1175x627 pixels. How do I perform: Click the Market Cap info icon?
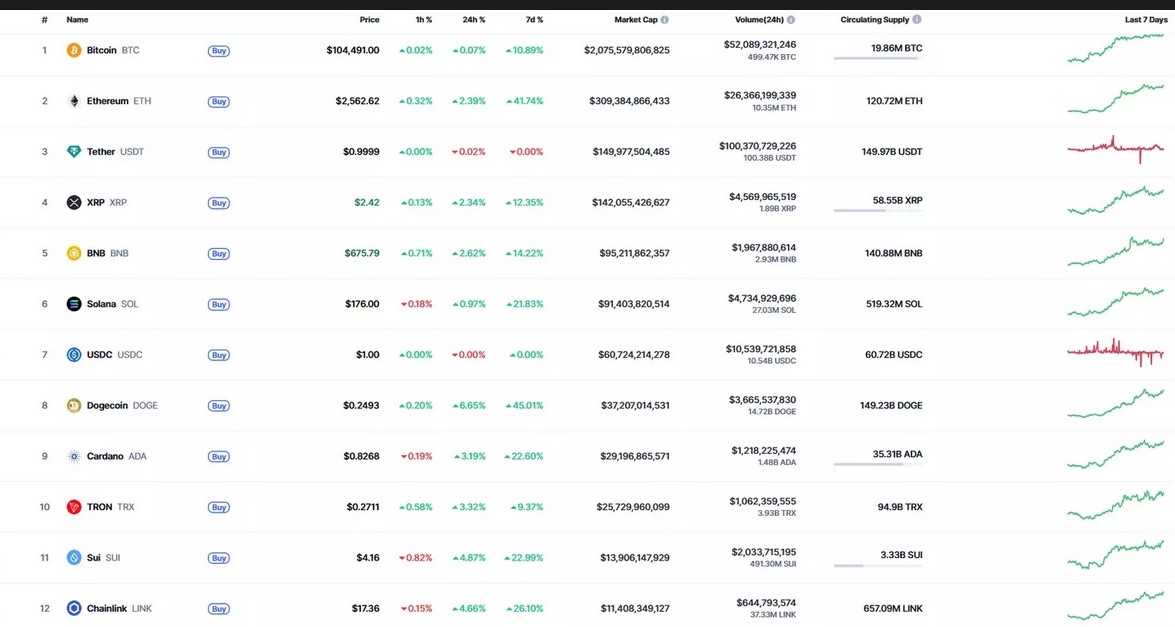coord(665,20)
